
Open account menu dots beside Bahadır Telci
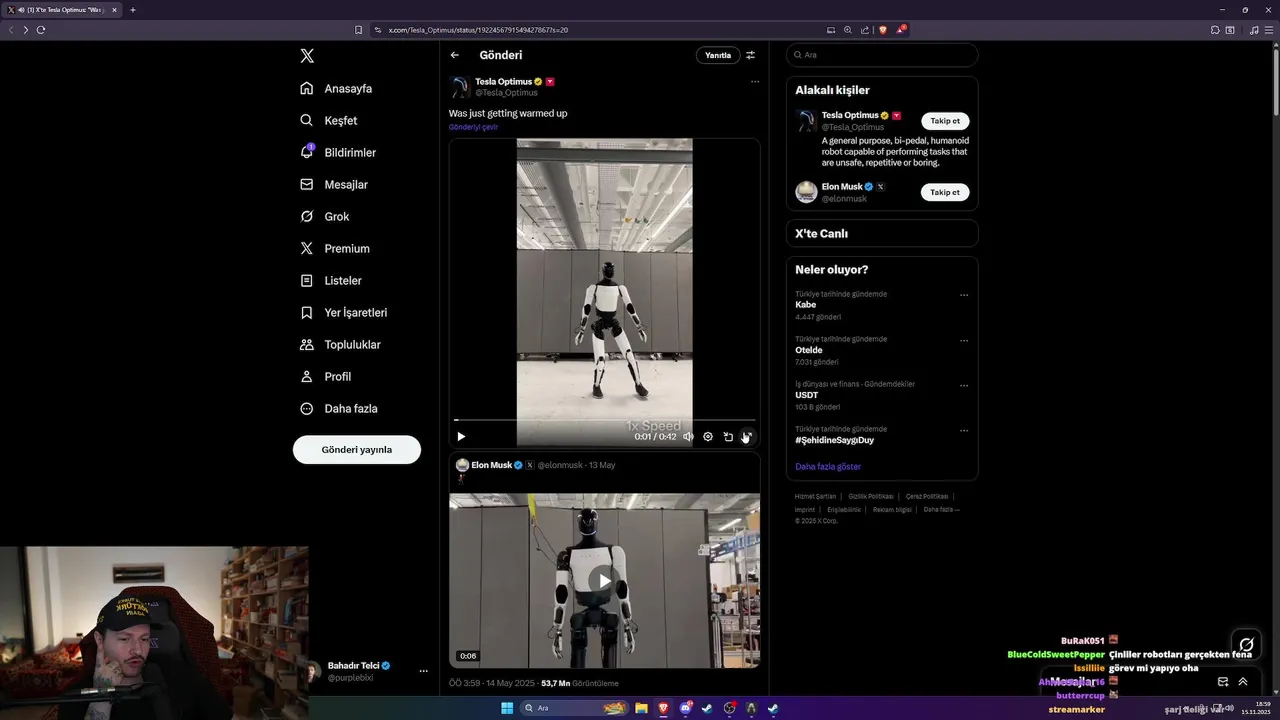424,671
